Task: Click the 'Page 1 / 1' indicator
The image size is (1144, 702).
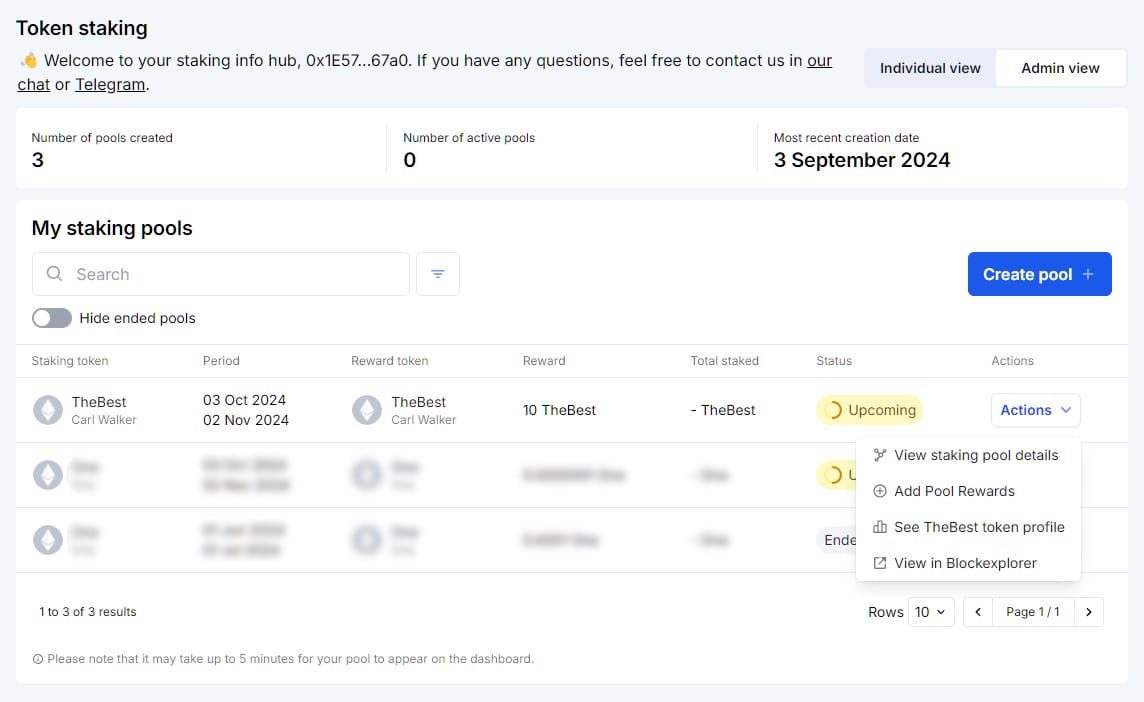Action: 1032,612
